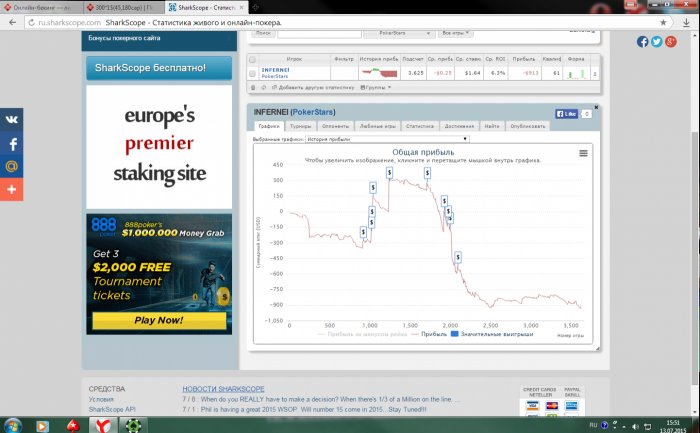700x433 pixels.
Task: Click the refresh icon under the player table
Action: [x=263, y=87]
